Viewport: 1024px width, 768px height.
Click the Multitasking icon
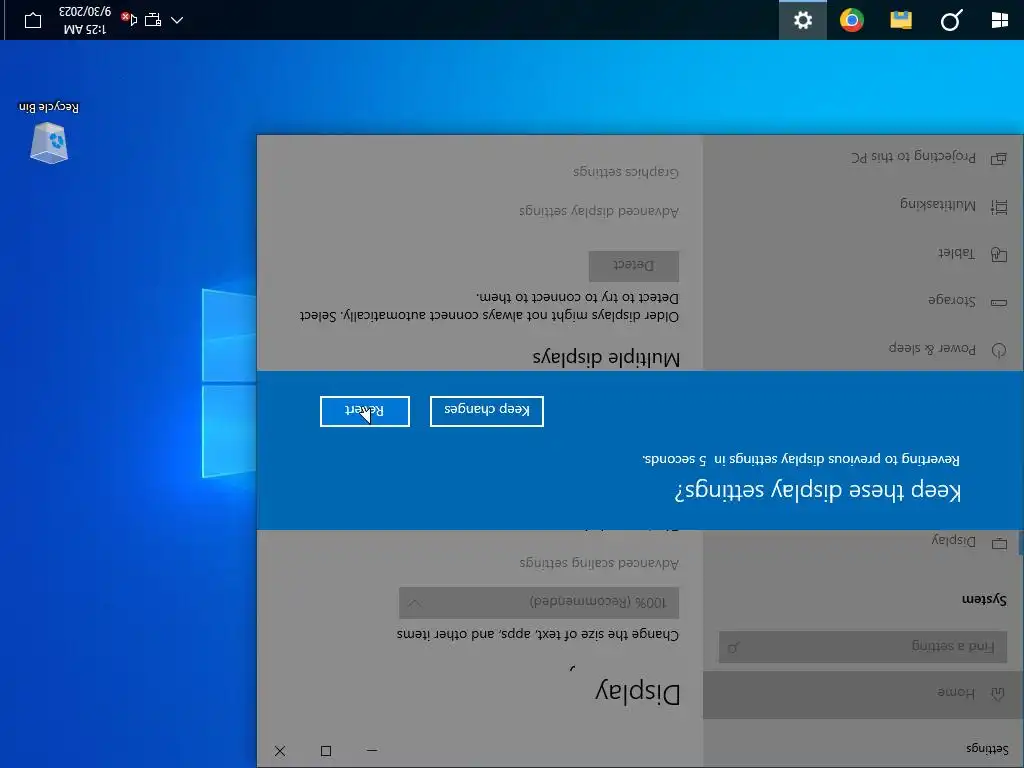point(999,207)
